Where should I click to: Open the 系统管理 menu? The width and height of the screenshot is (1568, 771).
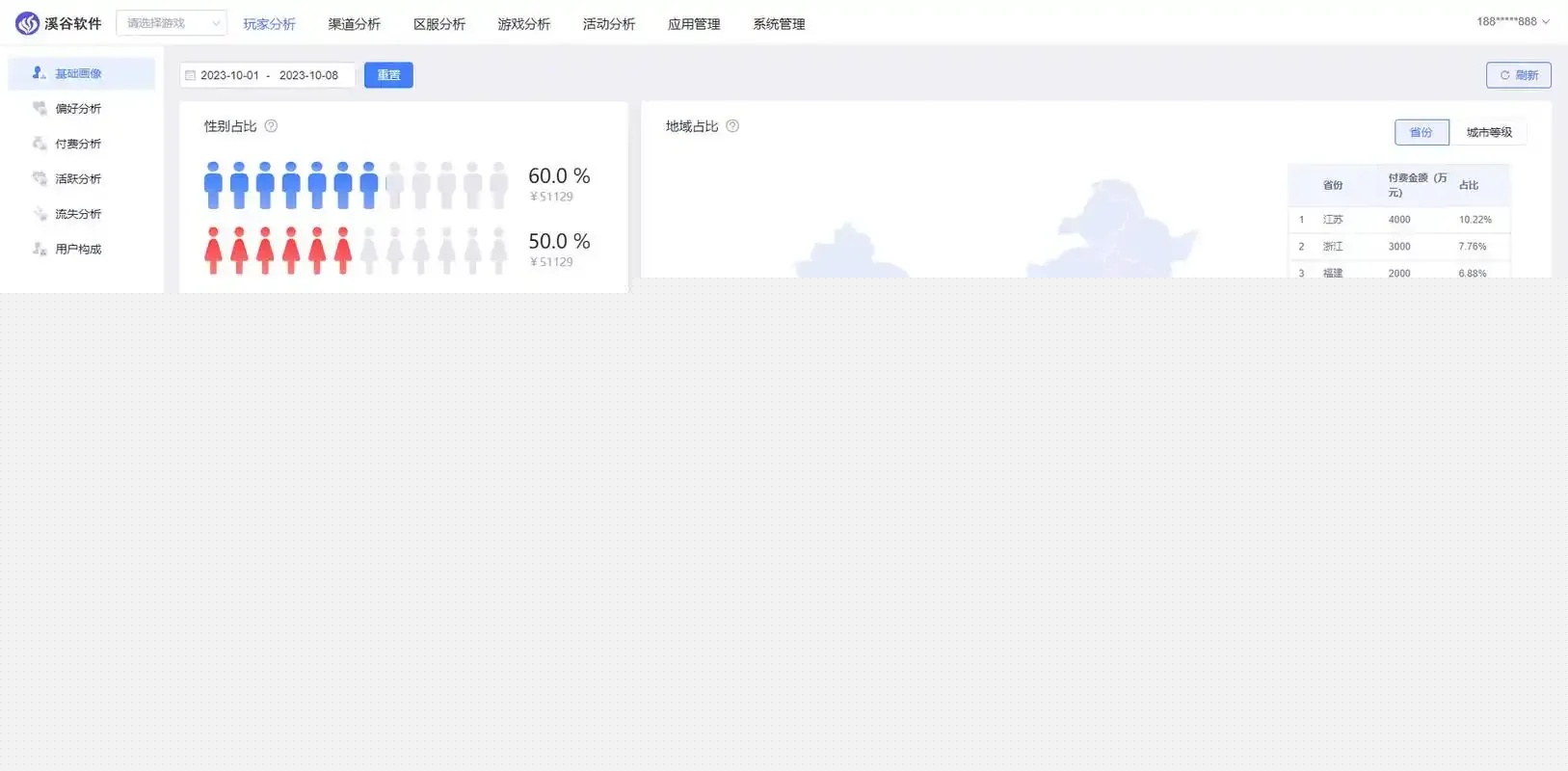(779, 24)
